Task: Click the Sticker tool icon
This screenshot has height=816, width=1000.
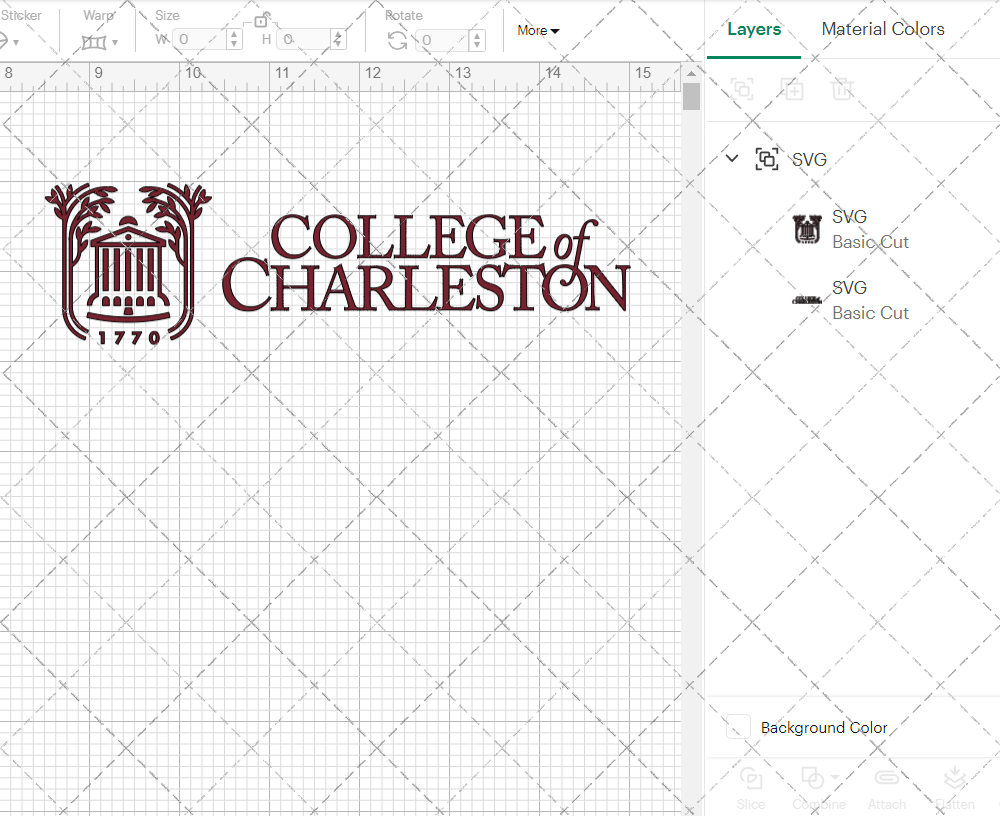Action: (x=3, y=41)
